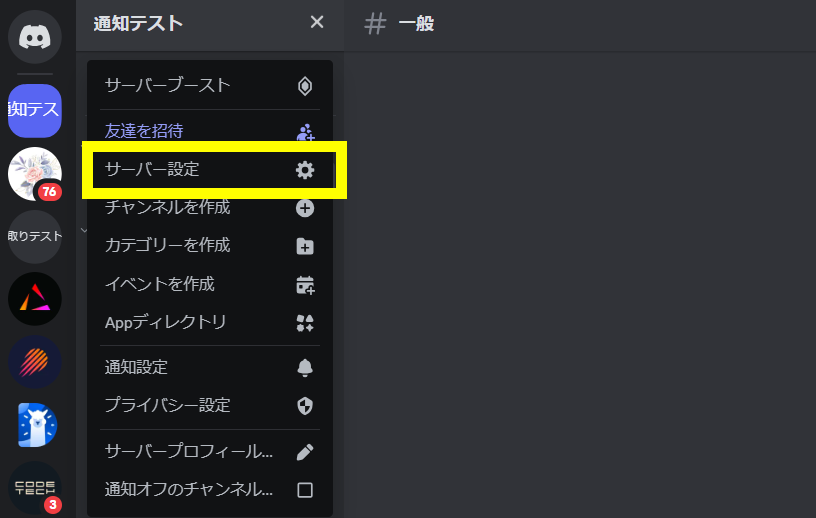The image size is (816, 518).
Task: Open the CODE TECH server icon
Action: pos(35,488)
